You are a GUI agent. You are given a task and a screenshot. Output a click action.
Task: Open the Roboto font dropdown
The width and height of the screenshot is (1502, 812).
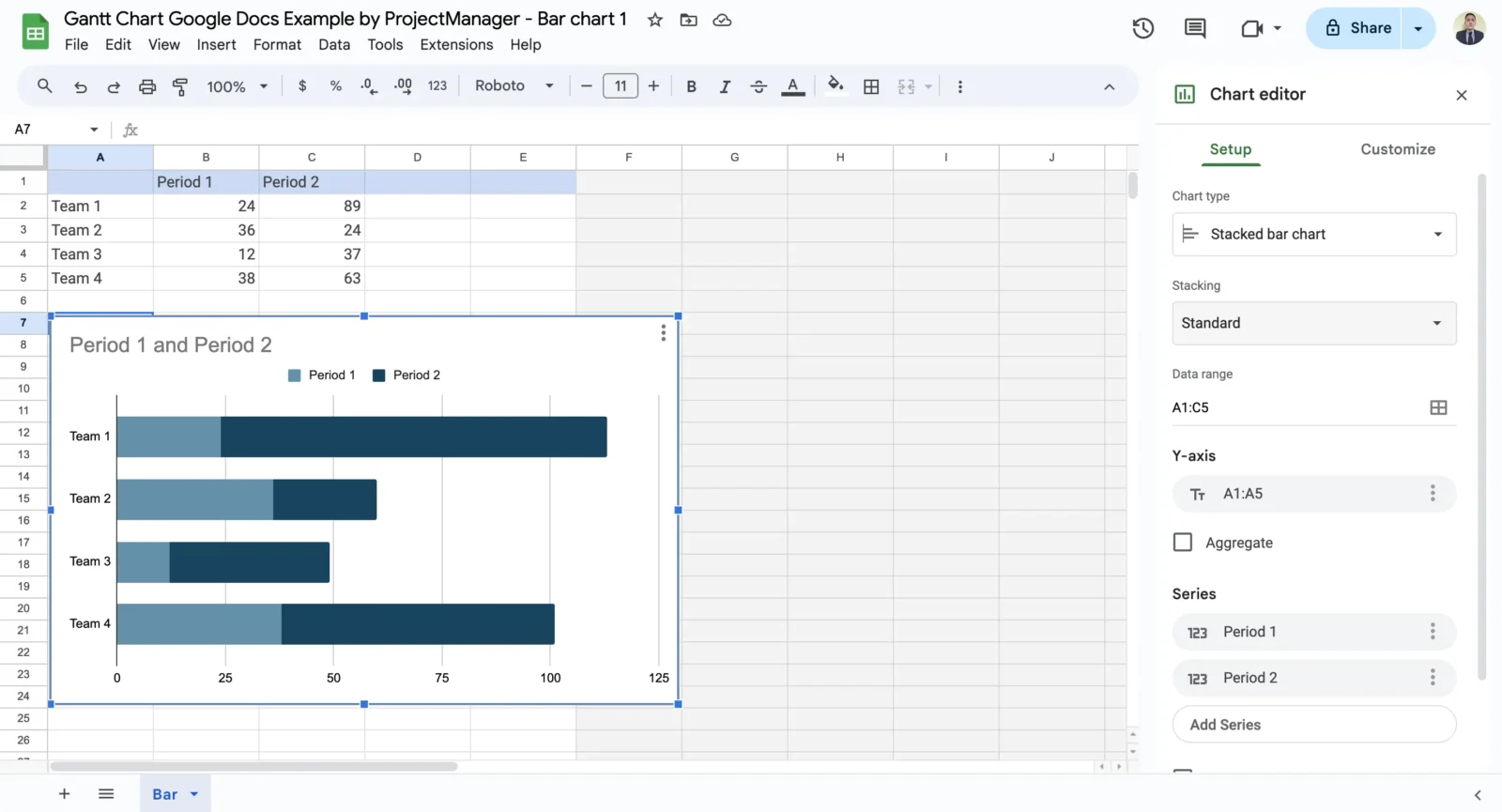click(x=513, y=86)
